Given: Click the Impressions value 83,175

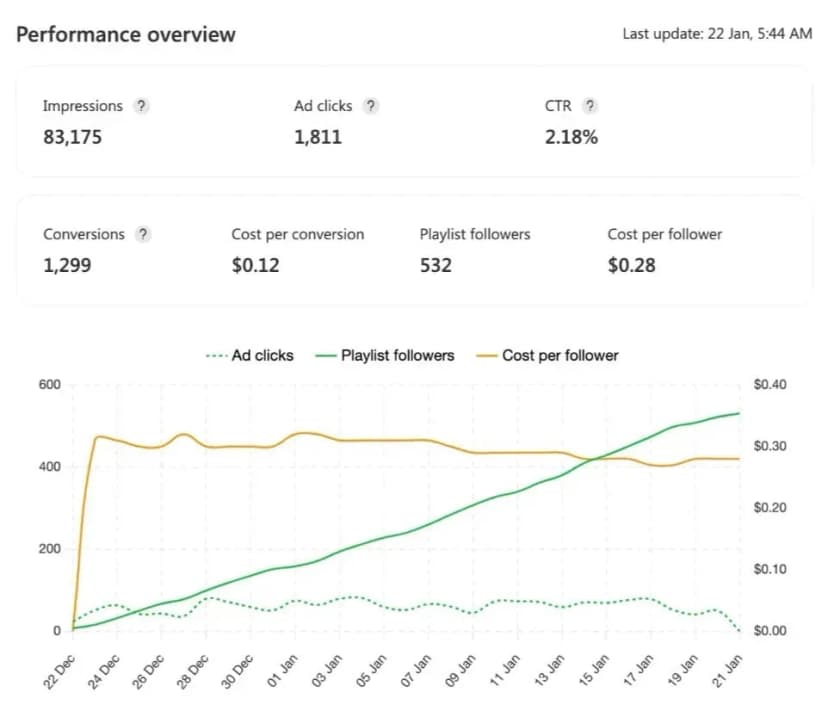Looking at the screenshot, I should (x=72, y=137).
